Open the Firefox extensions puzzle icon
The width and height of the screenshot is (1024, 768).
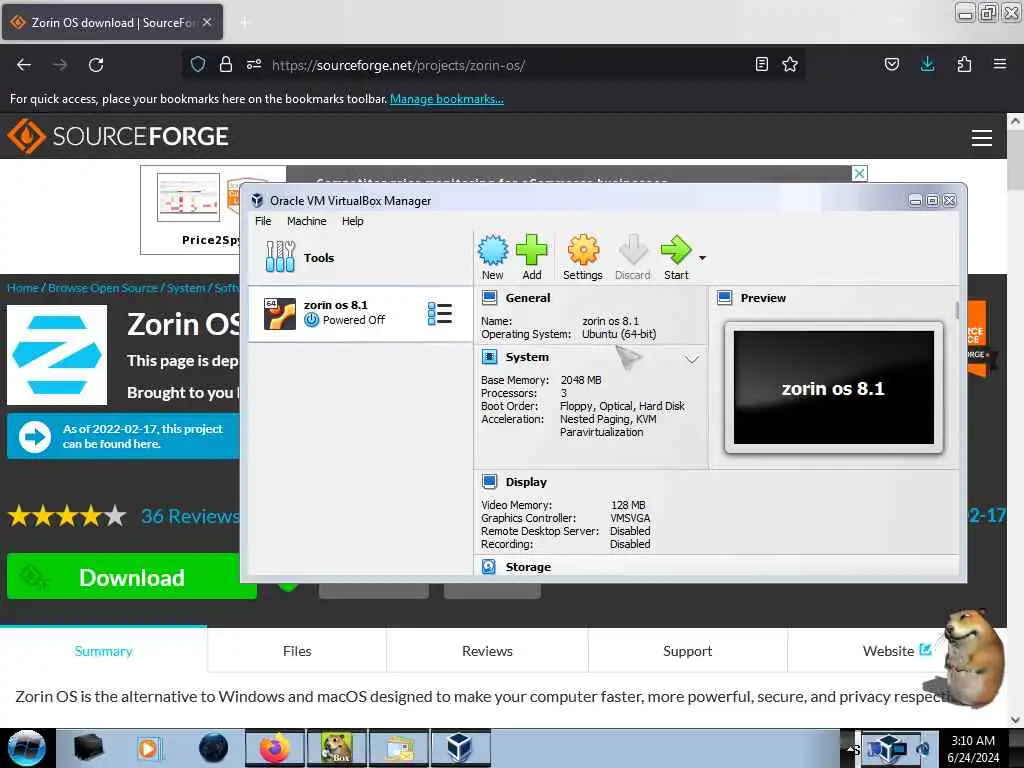(964, 64)
